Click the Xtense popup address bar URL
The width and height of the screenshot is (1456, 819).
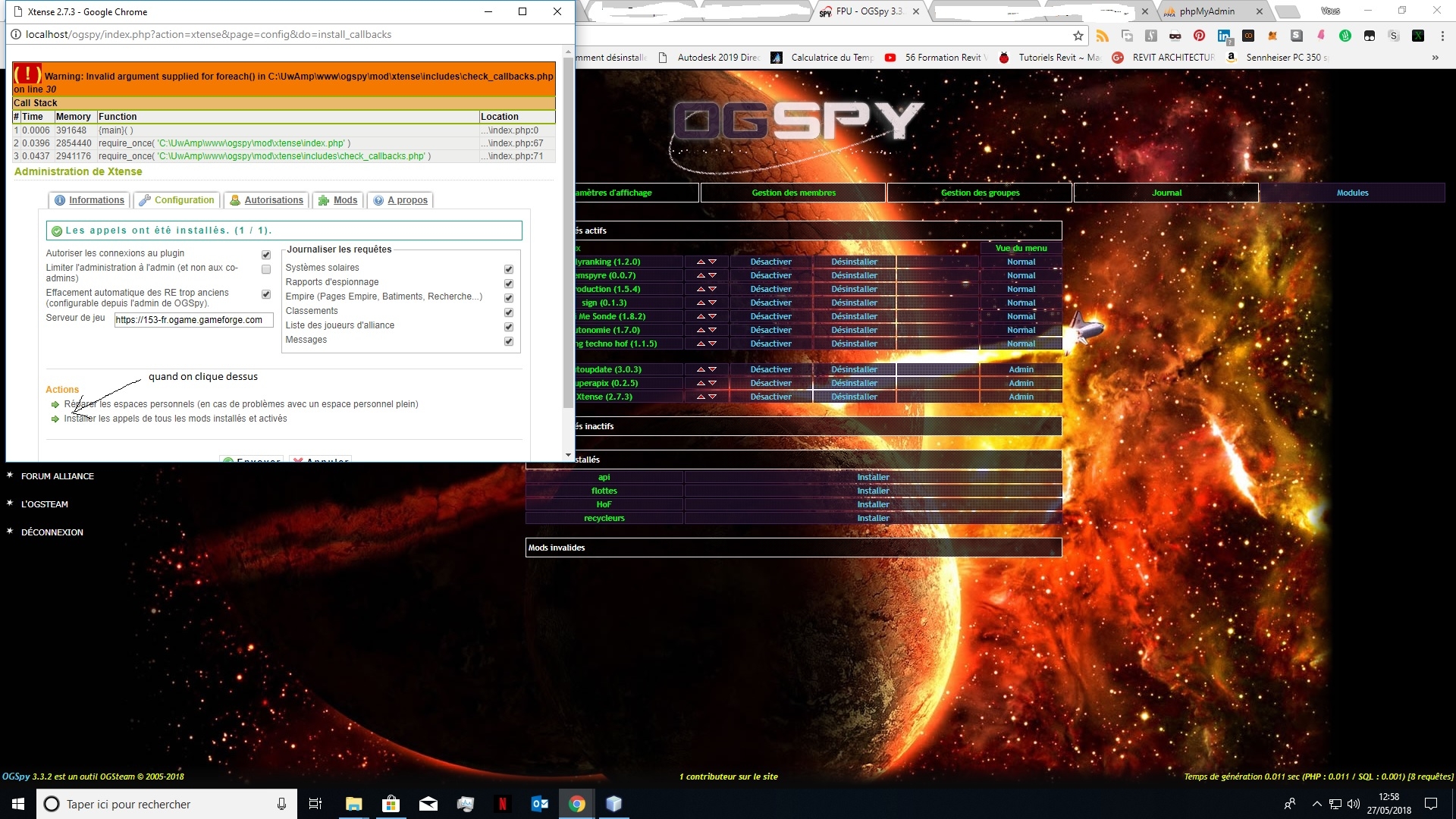click(x=209, y=34)
